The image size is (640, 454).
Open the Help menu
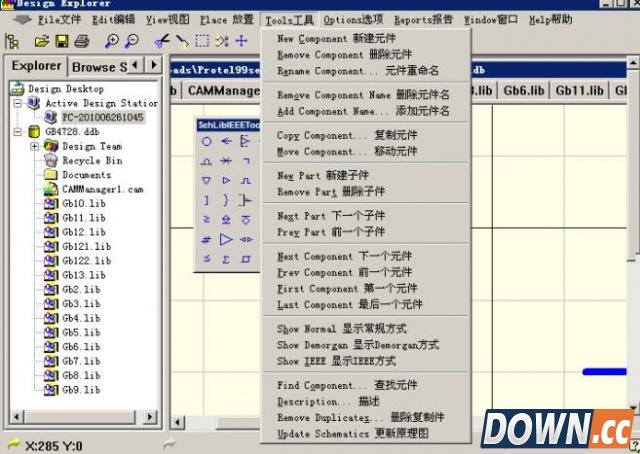click(550, 19)
